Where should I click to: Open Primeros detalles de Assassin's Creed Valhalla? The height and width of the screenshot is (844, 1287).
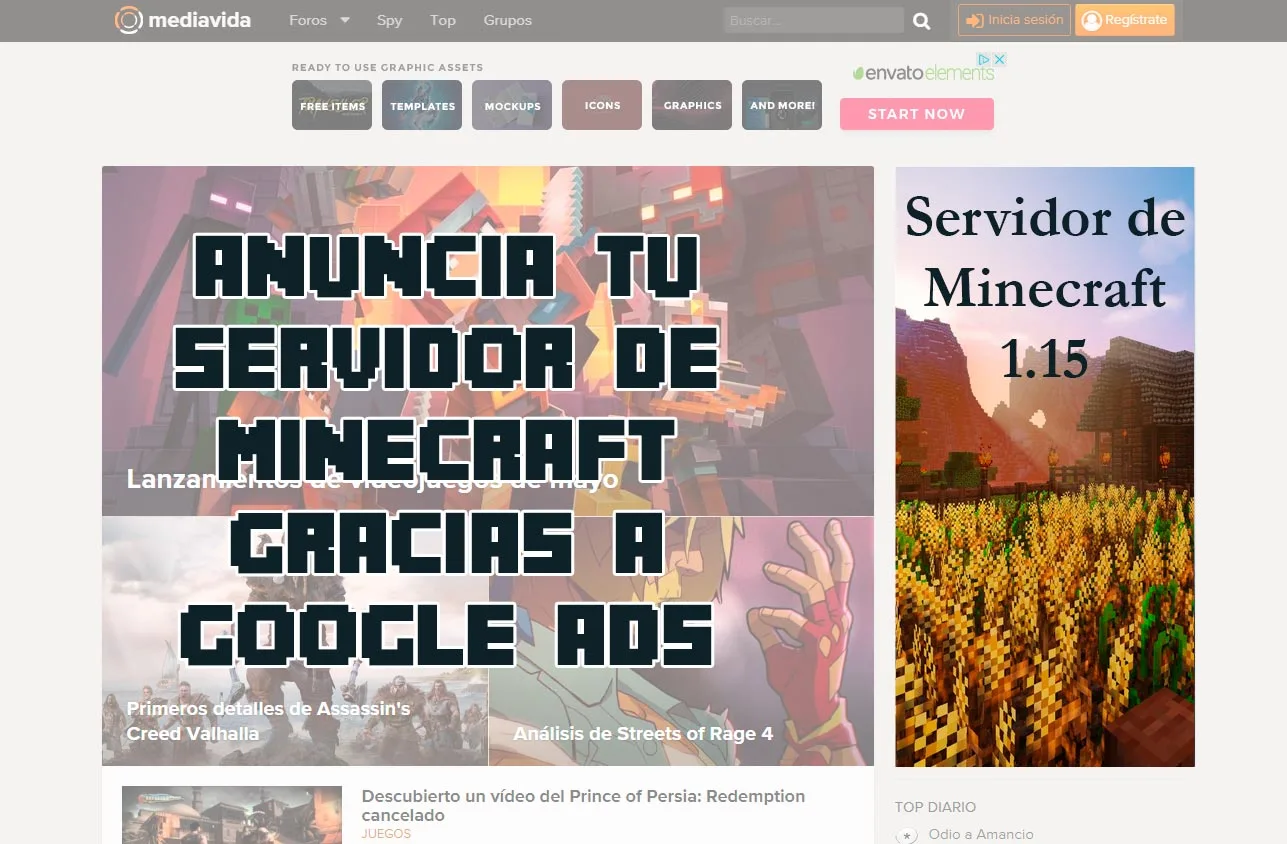(268, 721)
